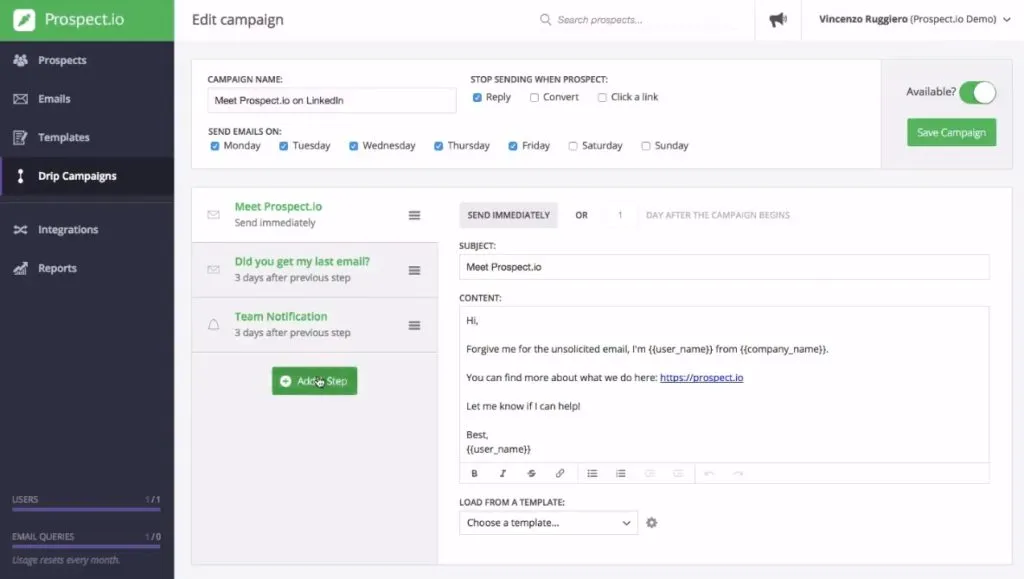Screen dimensions: 1024x579
Task: Apply bold formatting
Action: click(x=474, y=473)
